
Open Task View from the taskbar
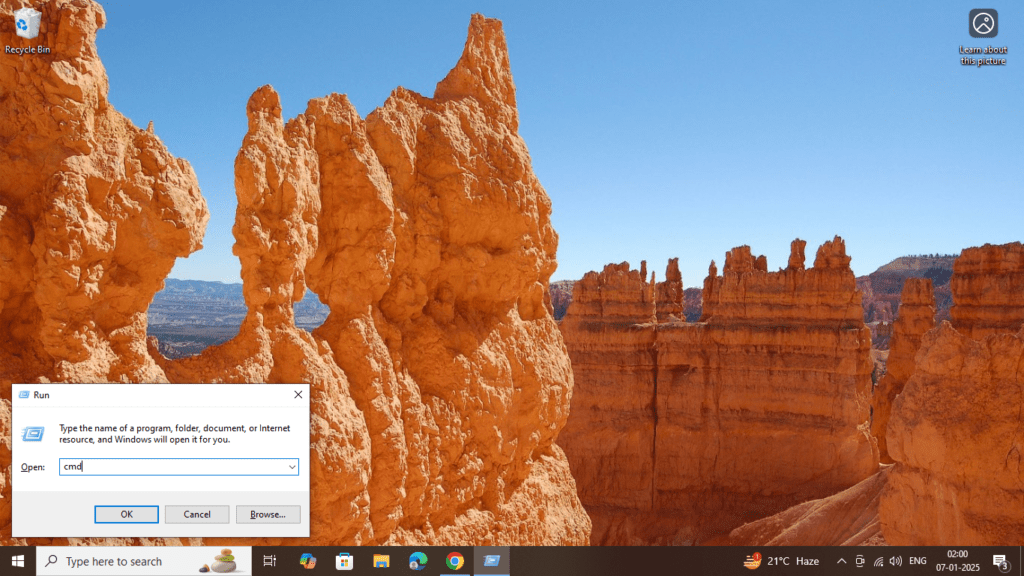click(269, 561)
